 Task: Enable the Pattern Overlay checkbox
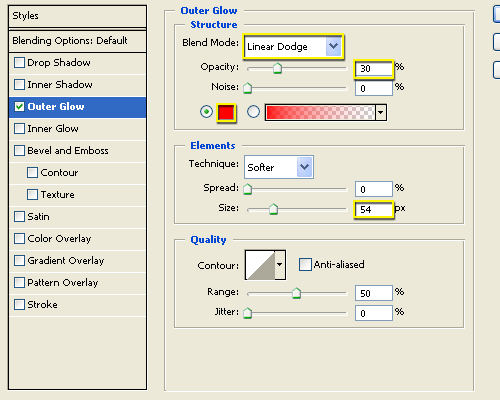(x=19, y=283)
